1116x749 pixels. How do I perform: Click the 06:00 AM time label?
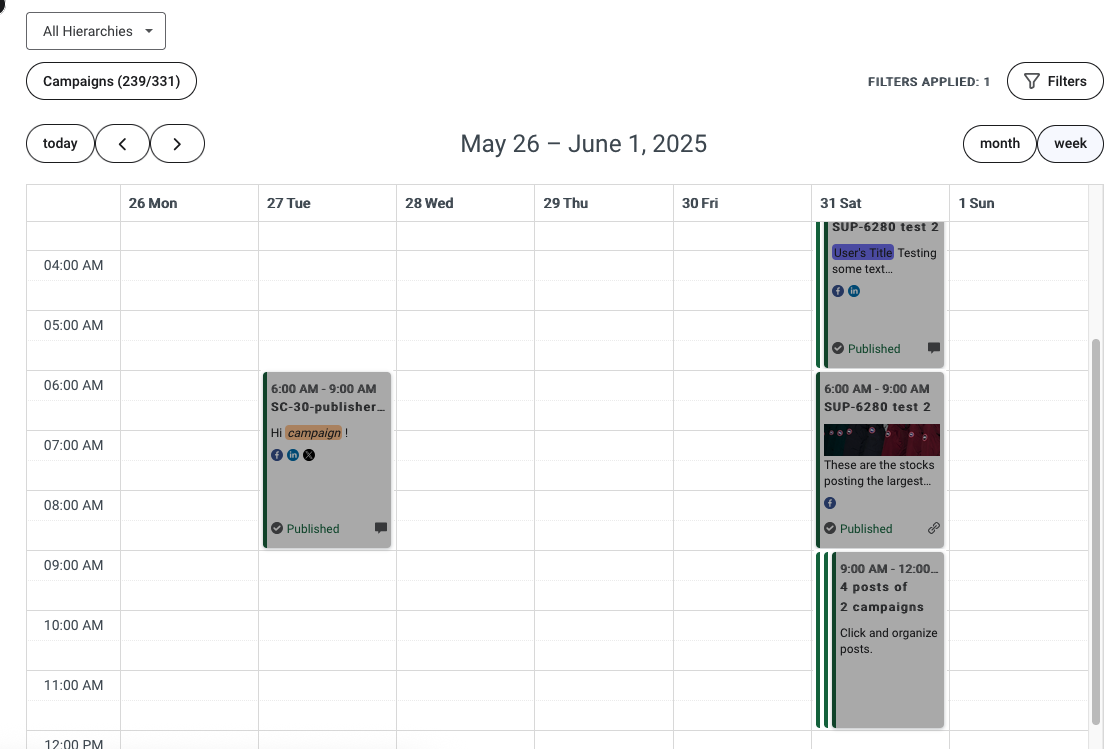tap(73, 385)
